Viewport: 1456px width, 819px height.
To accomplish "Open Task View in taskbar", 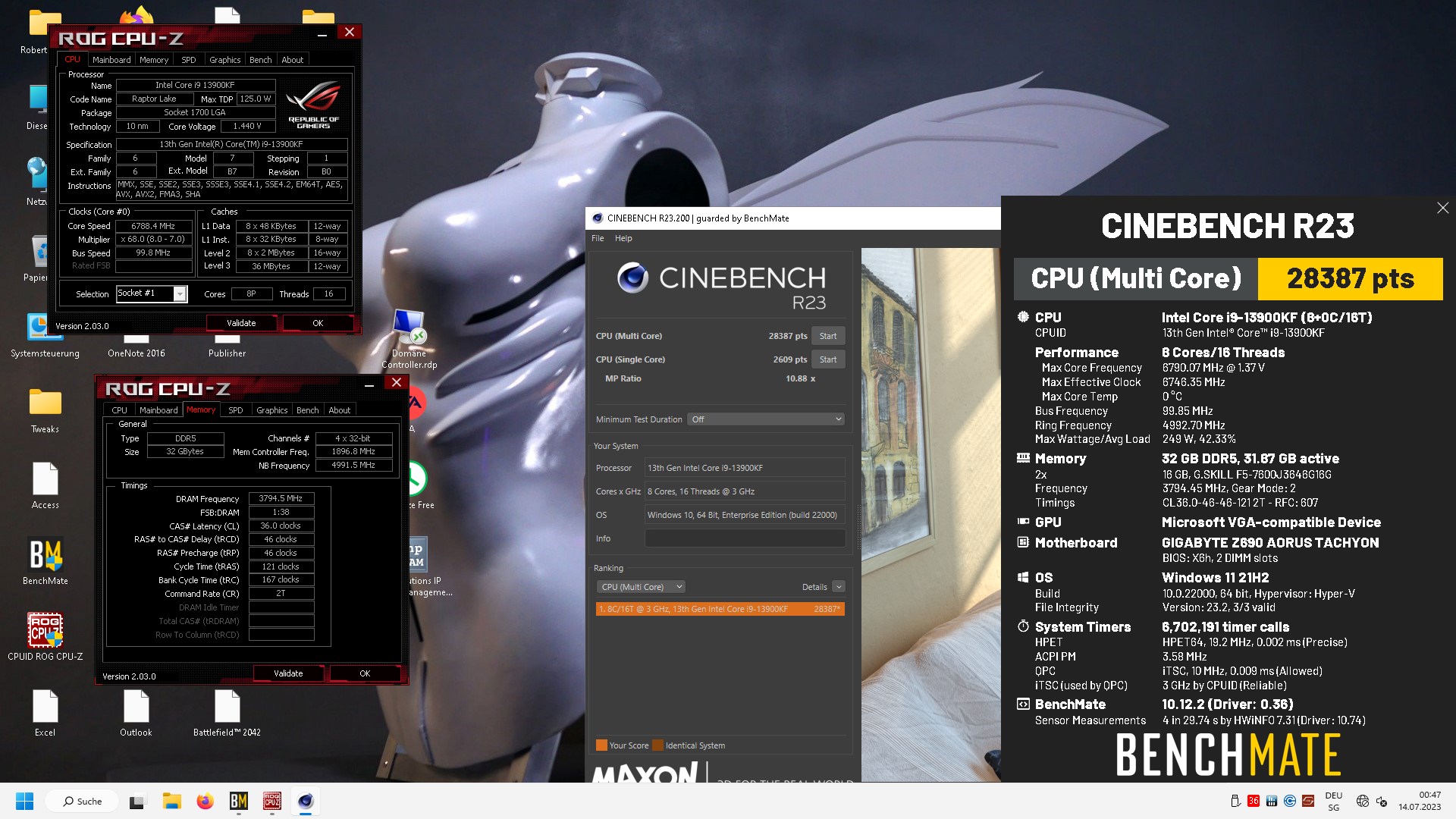I will point(136,801).
